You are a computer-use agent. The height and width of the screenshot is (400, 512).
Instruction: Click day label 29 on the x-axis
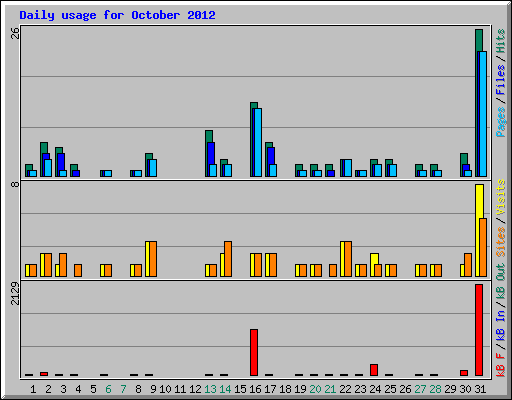point(450,389)
